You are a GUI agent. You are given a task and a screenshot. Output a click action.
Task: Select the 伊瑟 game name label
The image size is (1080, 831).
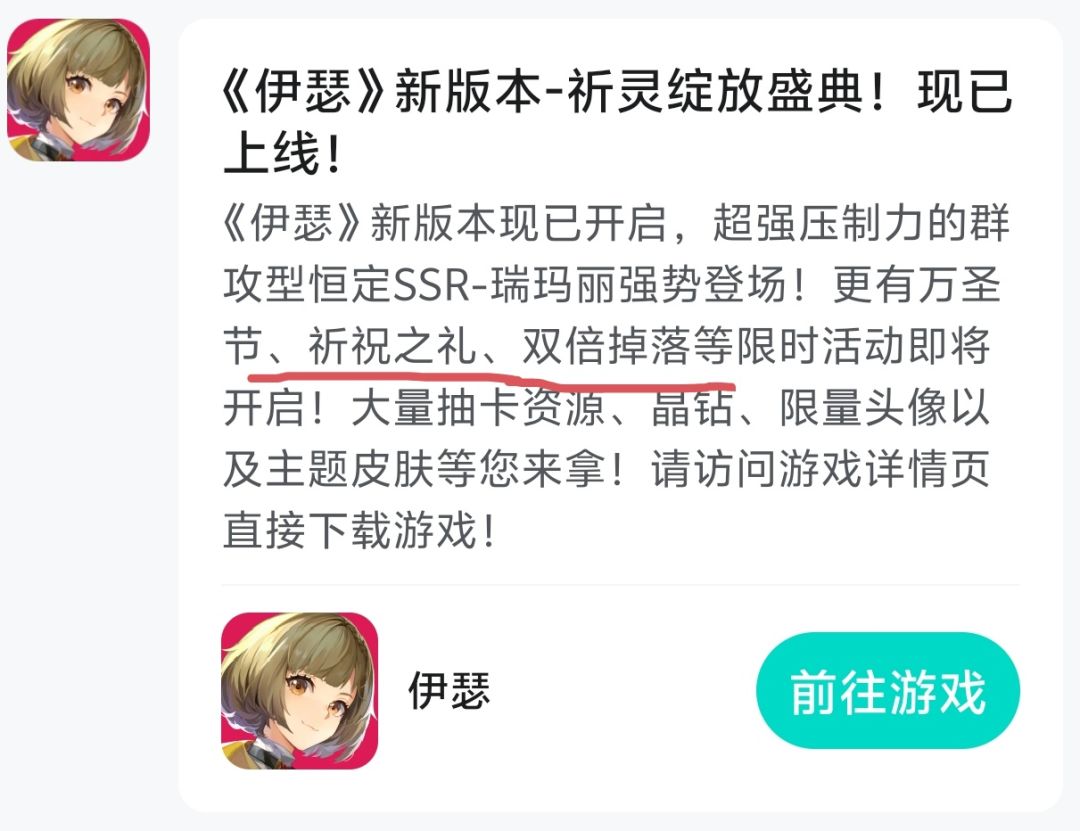pos(449,690)
